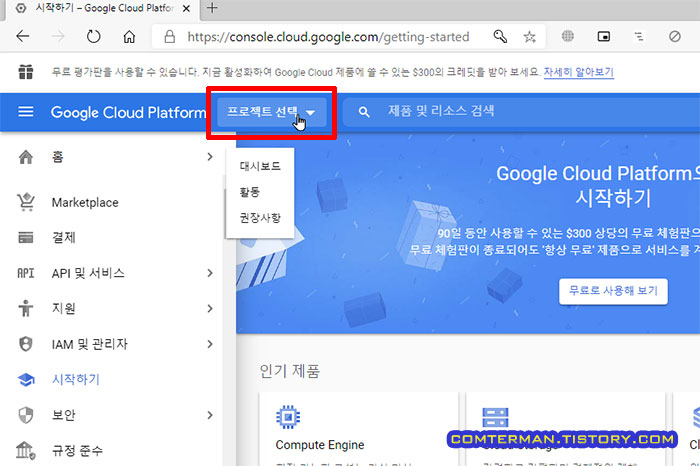Click the API icon in the sidebar
Viewport: 700px width, 466px height.
26,273
